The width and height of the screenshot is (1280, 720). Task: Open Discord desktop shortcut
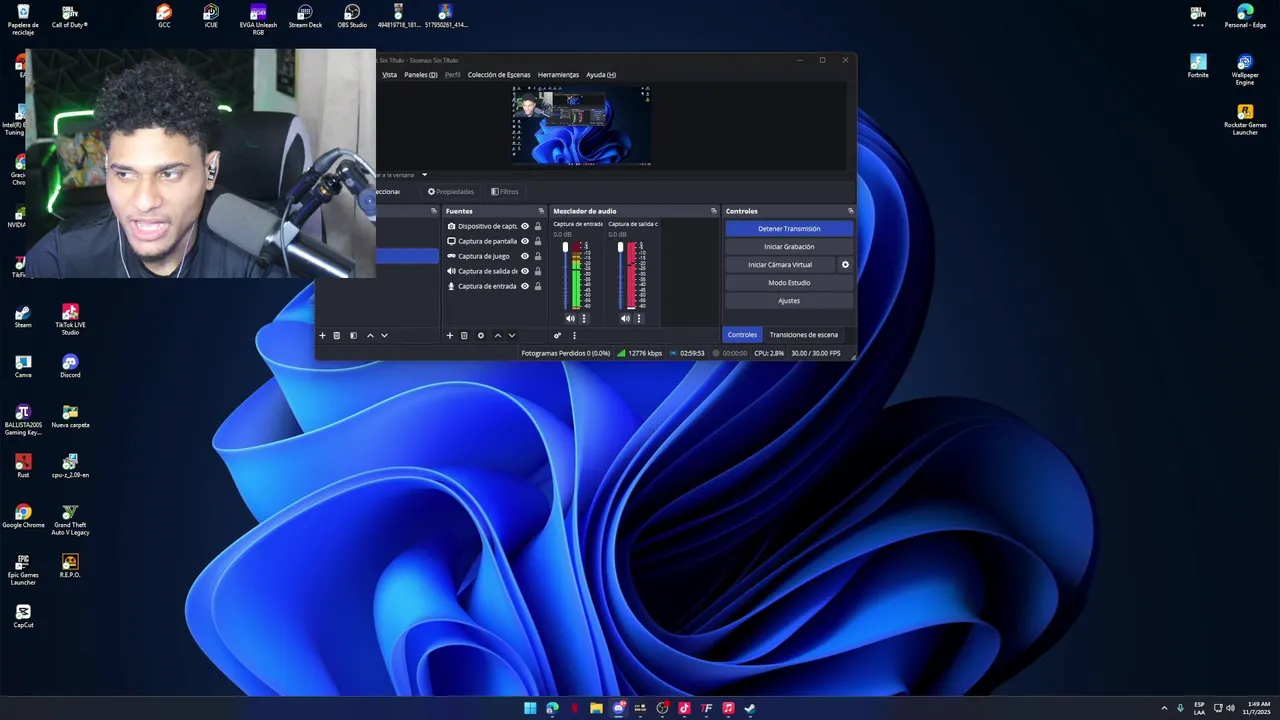click(x=70, y=366)
